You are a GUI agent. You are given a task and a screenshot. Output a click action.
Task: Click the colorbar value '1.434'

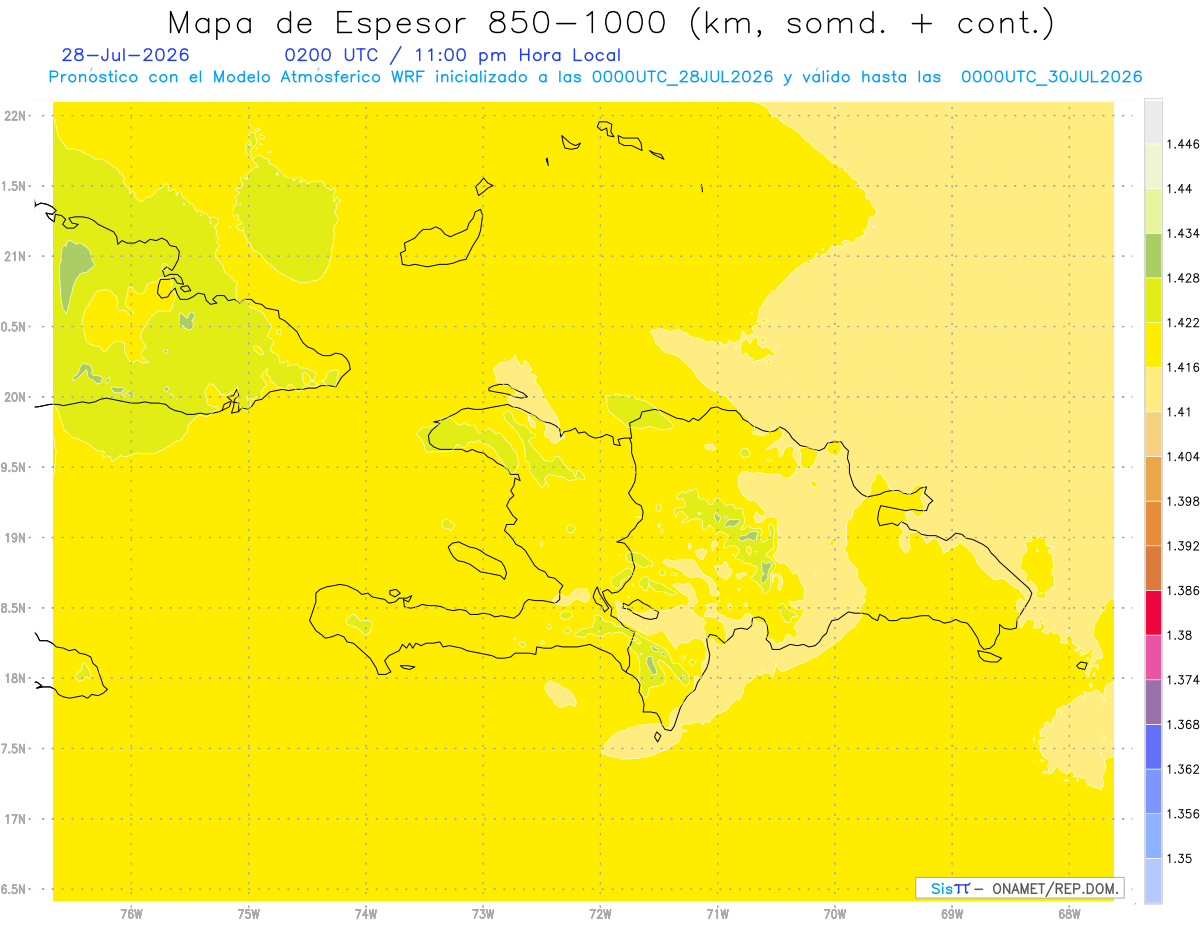point(1185,233)
